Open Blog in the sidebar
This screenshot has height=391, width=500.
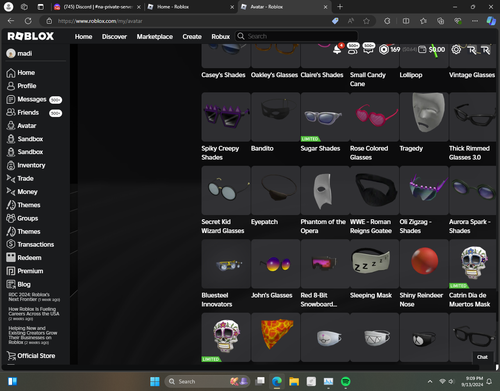18,284
